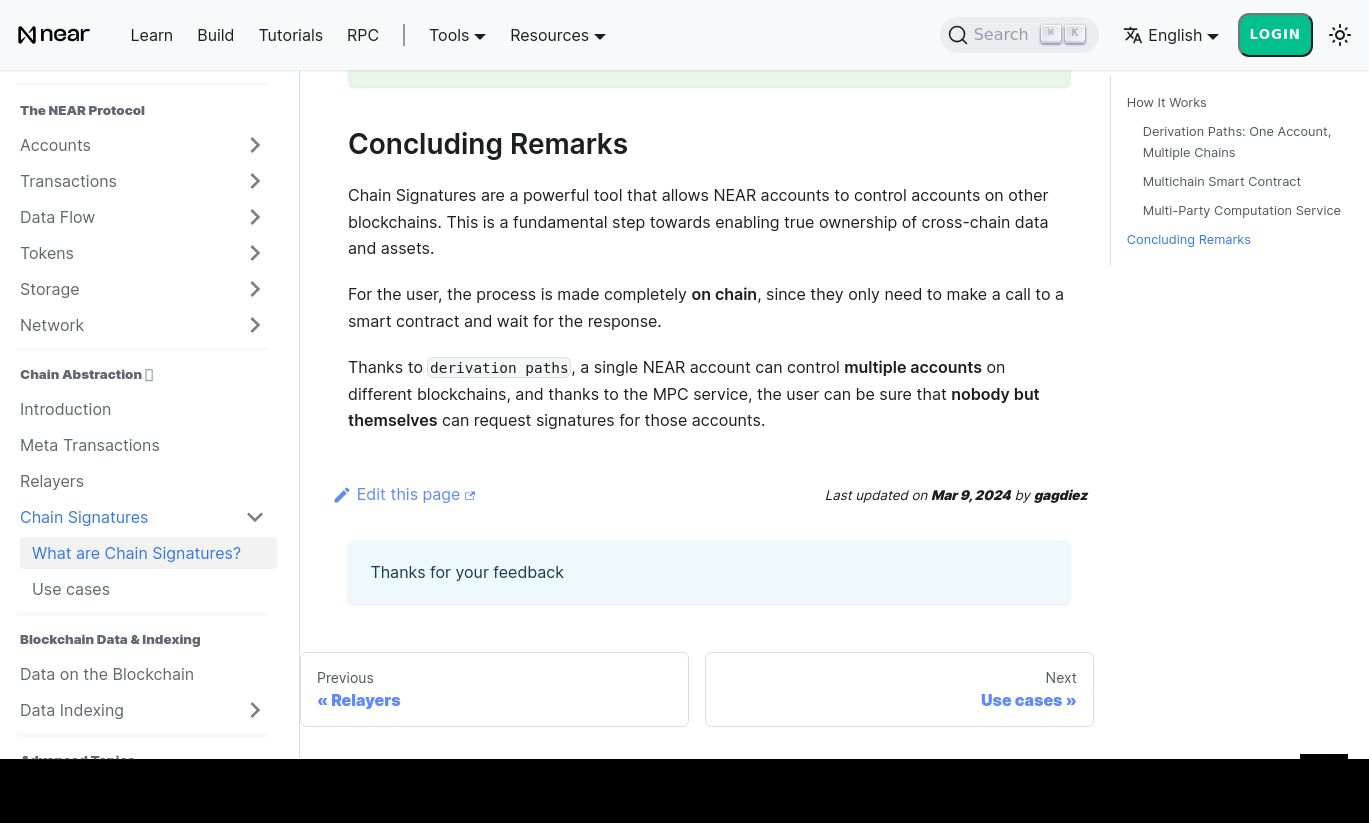Collapse the Chain Signatures section
Image resolution: width=1369 pixels, height=823 pixels.
[255, 517]
